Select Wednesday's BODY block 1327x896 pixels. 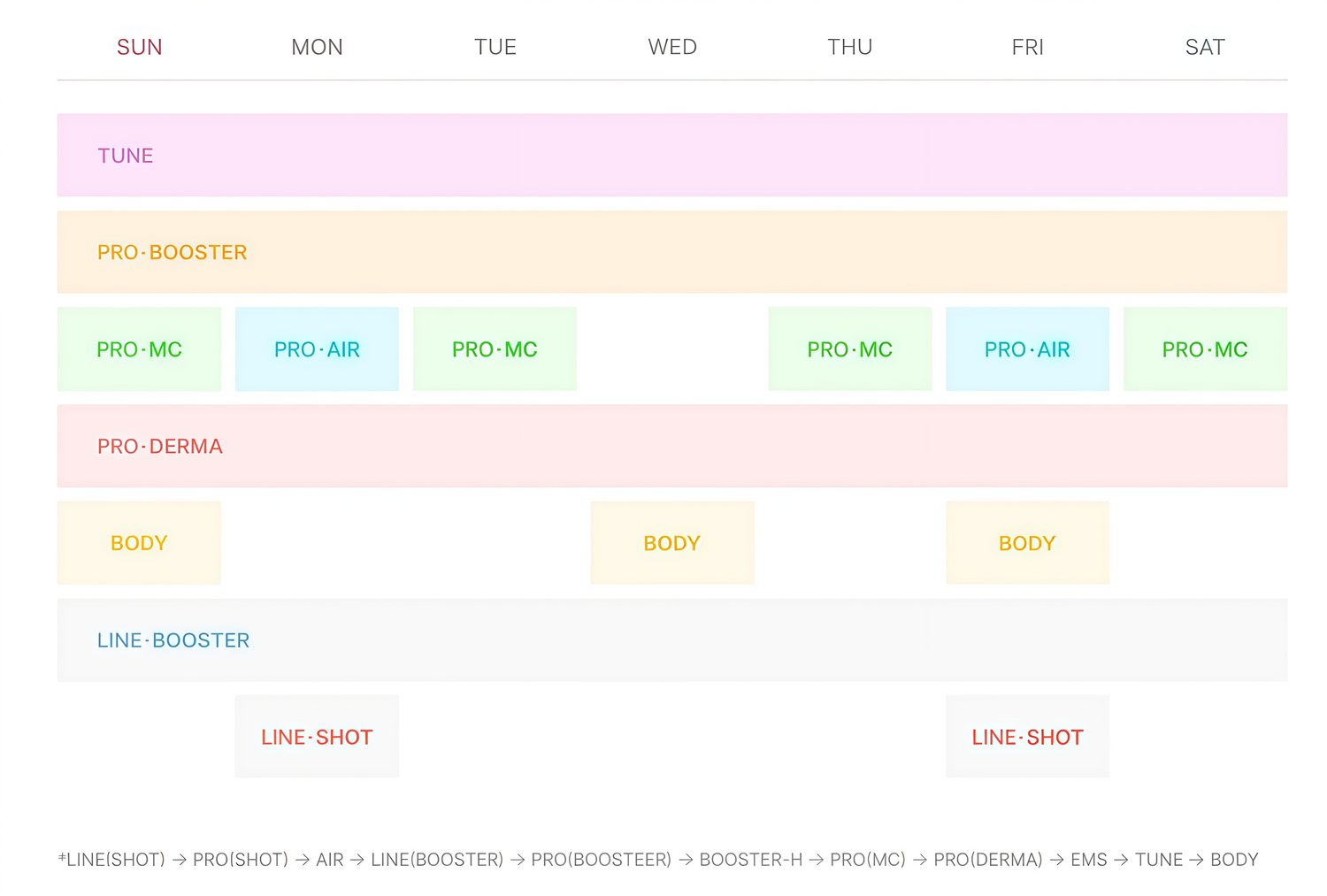(672, 543)
